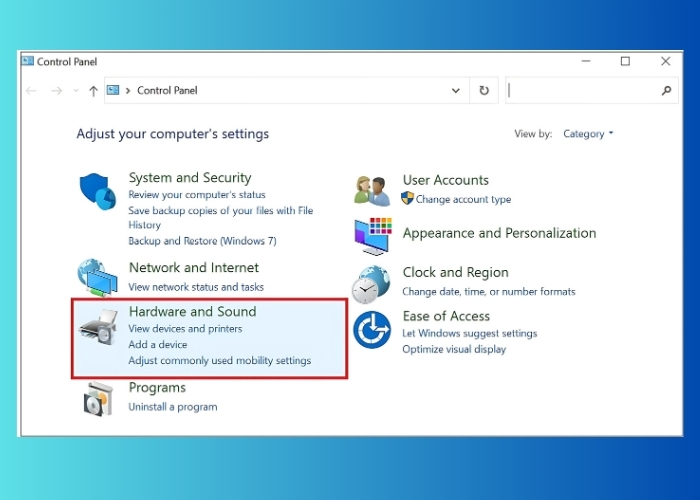
Task: Open the Programs disc box icon
Action: pyautogui.click(x=98, y=398)
